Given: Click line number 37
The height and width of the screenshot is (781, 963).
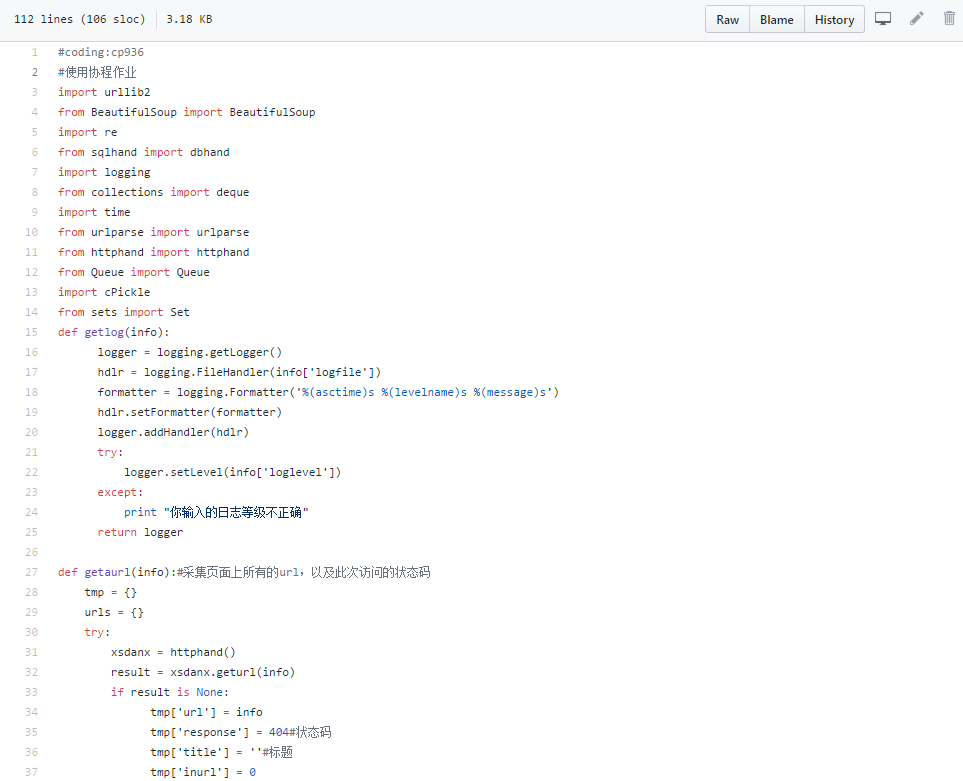Looking at the screenshot, I should [x=32, y=772].
